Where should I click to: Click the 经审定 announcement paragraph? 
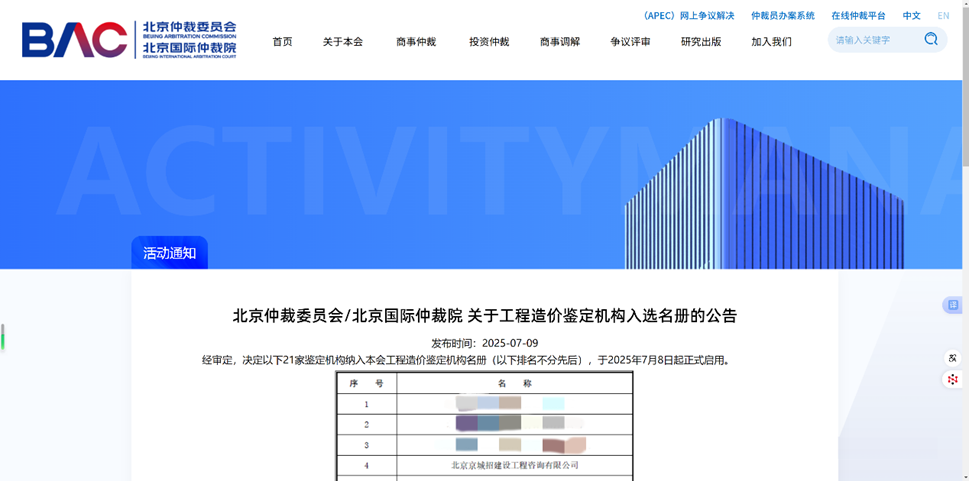pos(465,360)
